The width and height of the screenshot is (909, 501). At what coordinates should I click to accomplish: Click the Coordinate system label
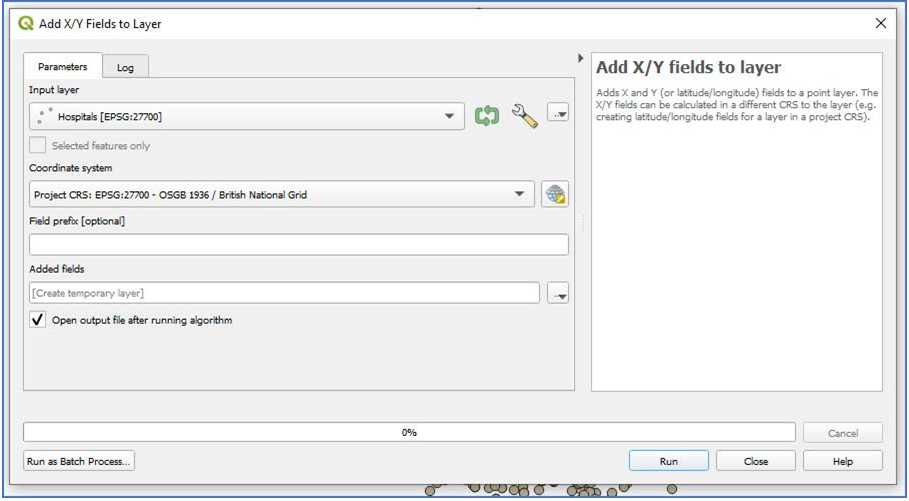point(71,168)
